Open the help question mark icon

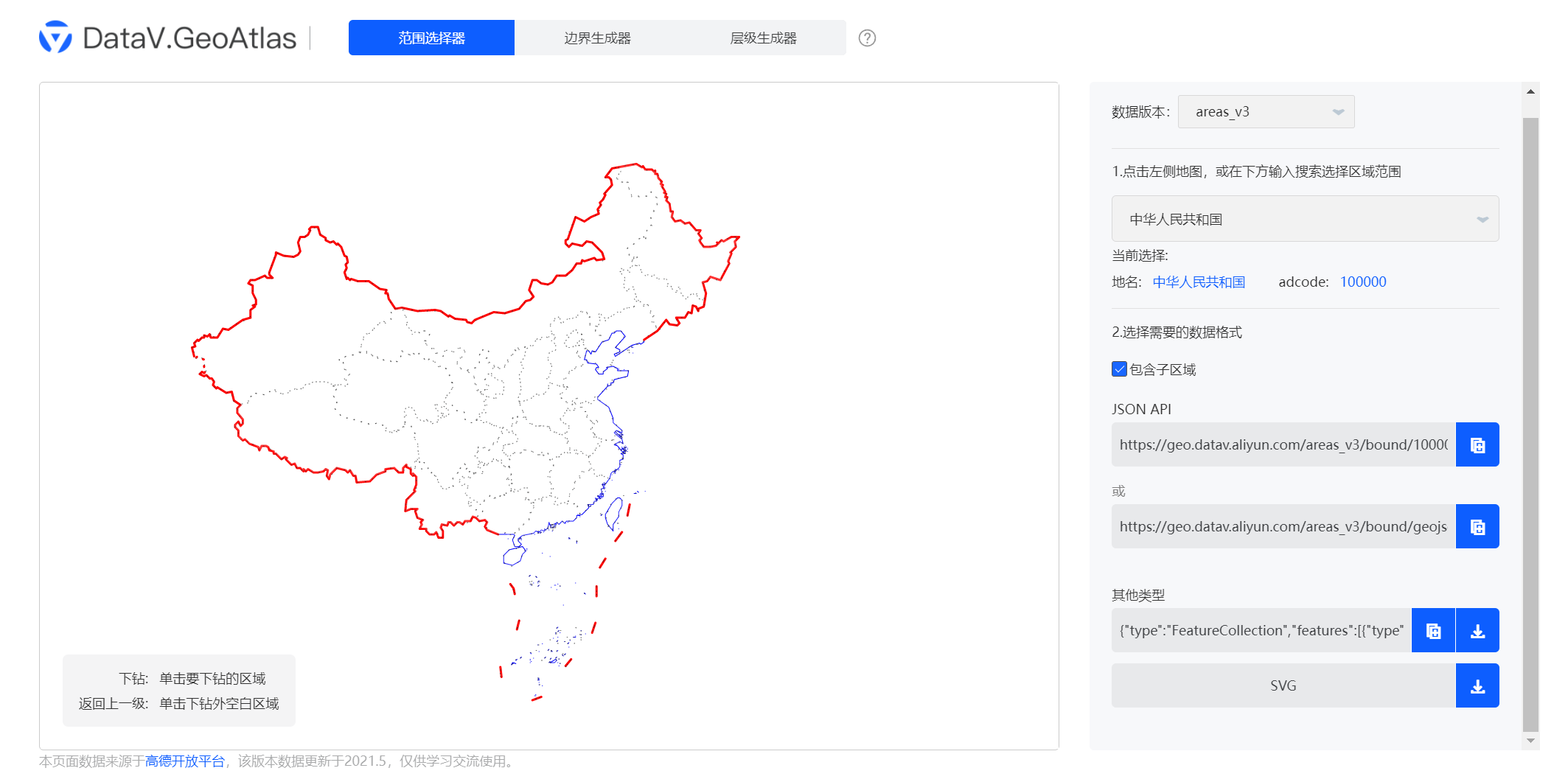pyautogui.click(x=868, y=38)
